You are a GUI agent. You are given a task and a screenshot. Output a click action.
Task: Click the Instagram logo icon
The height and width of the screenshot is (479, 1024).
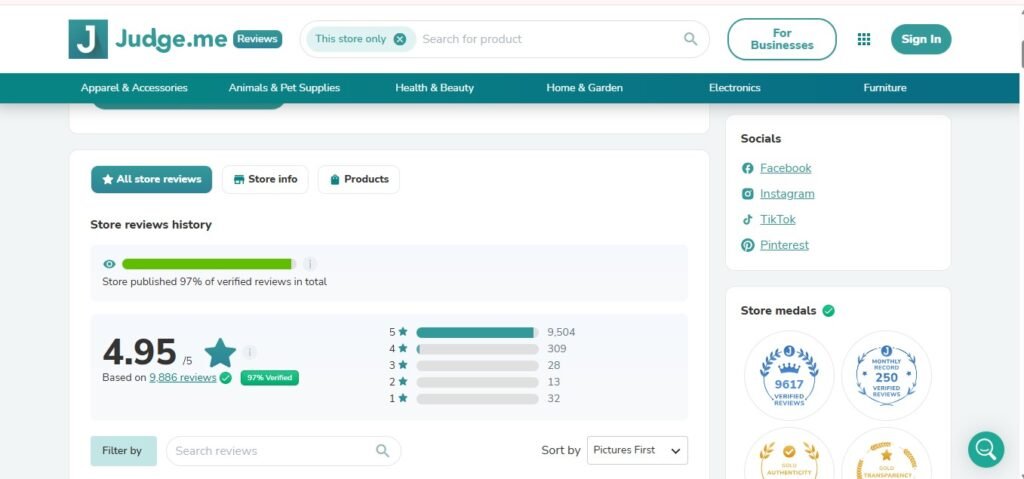748,194
